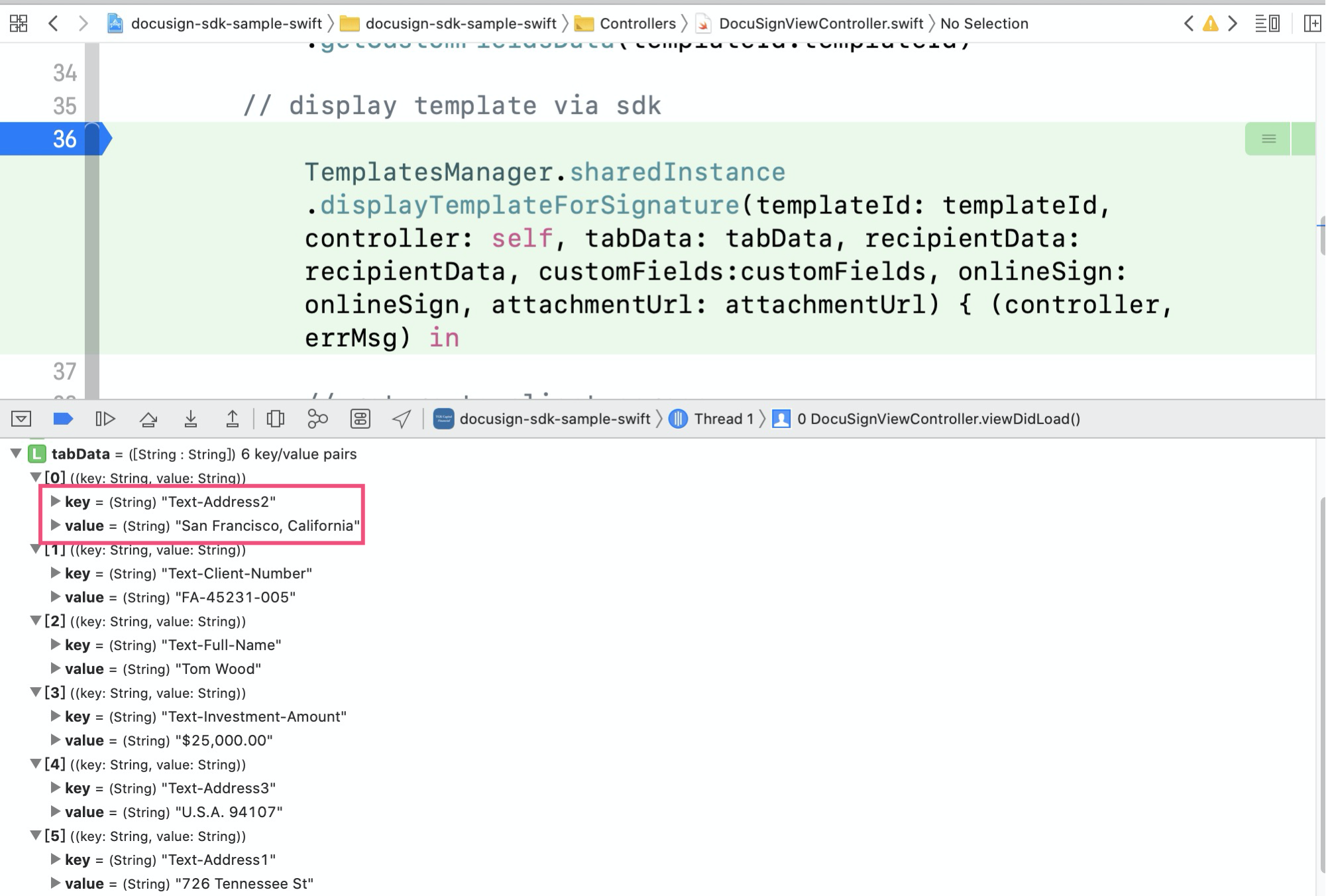Expand the value "$25,000.00" row

tap(56, 740)
